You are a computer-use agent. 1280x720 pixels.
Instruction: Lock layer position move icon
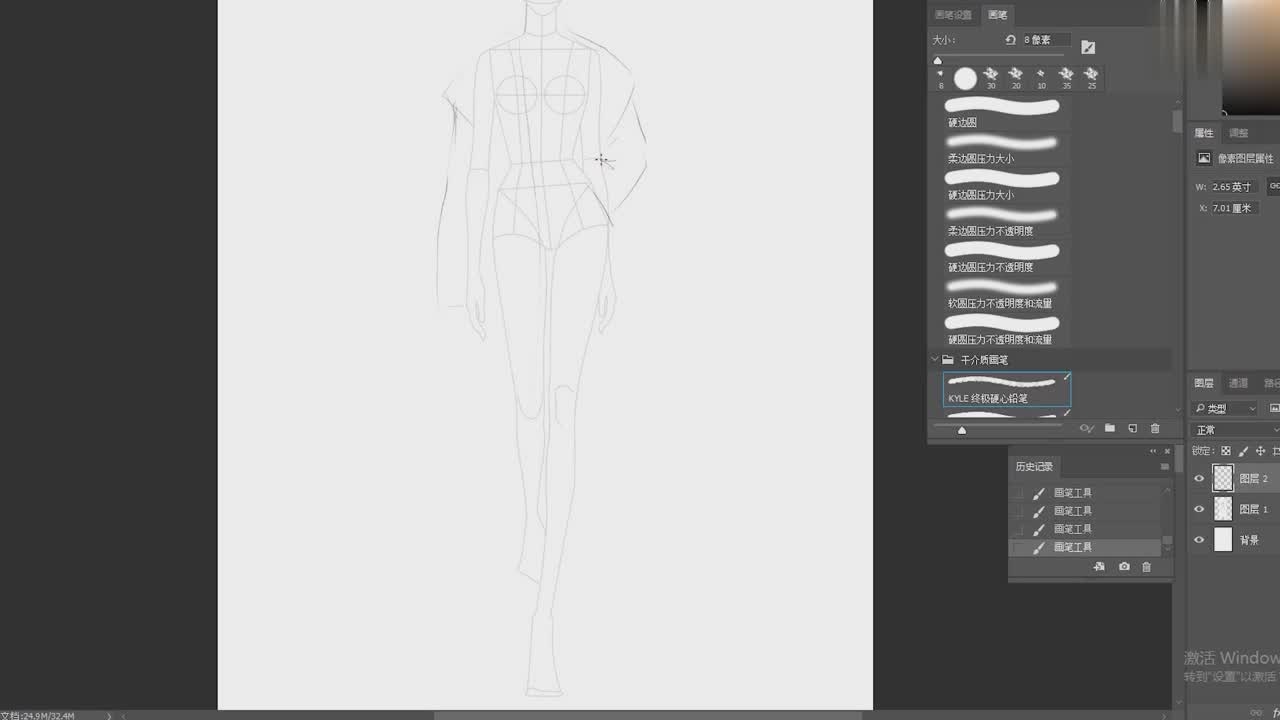[x=1260, y=451]
